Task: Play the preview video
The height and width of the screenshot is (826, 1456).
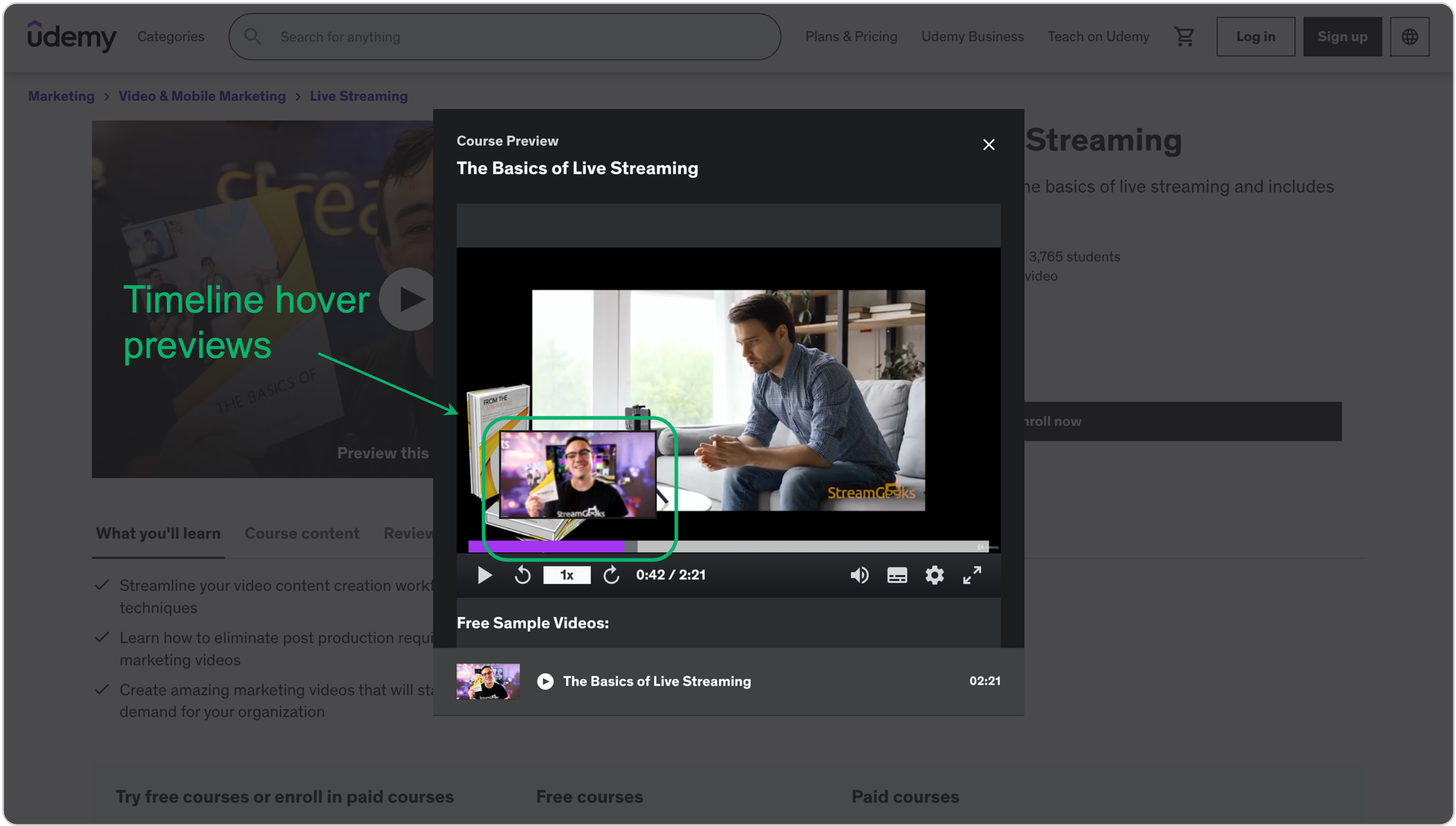Action: pyautogui.click(x=485, y=575)
